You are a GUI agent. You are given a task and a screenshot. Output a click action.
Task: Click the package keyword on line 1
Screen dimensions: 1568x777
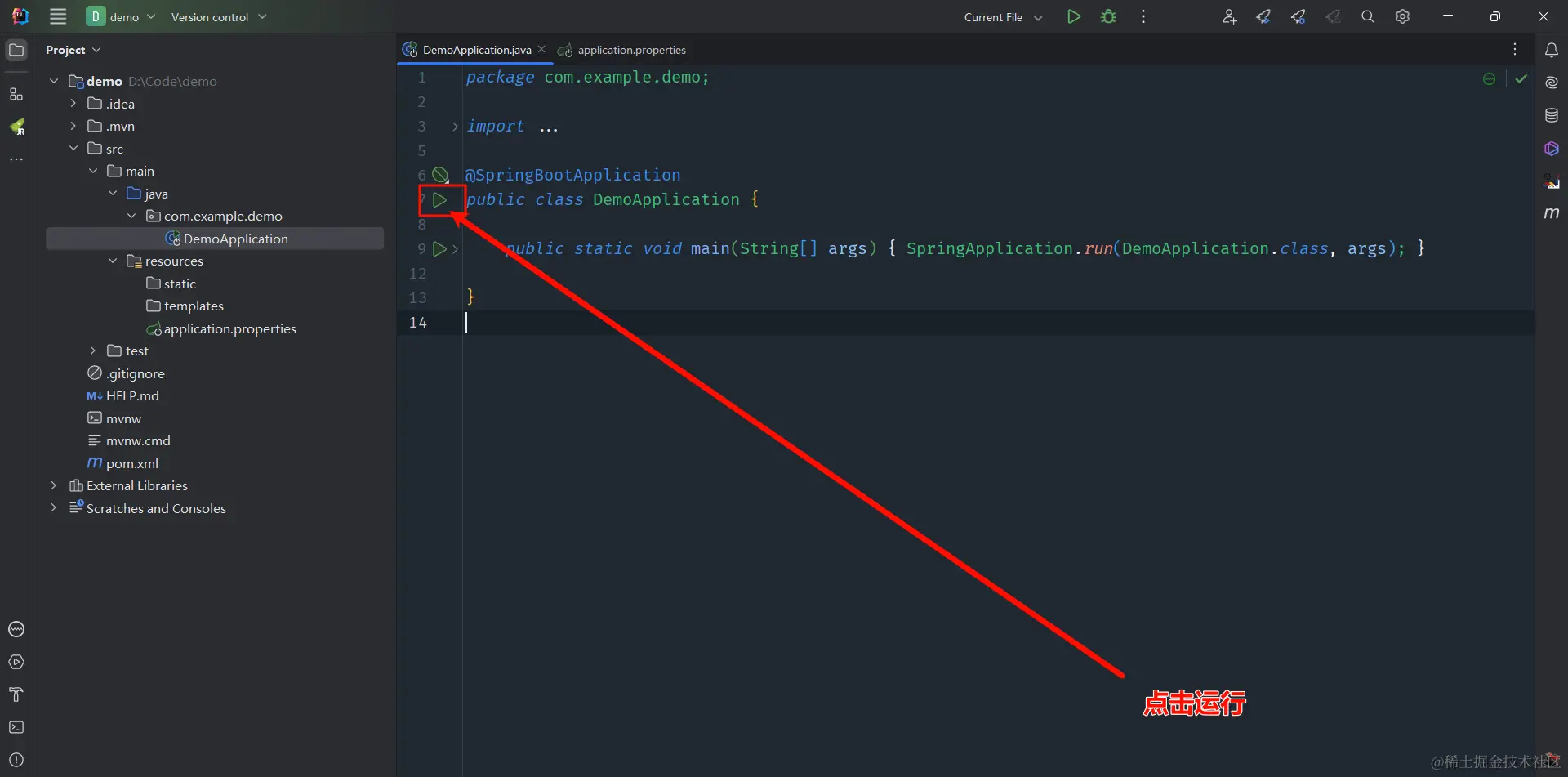500,78
